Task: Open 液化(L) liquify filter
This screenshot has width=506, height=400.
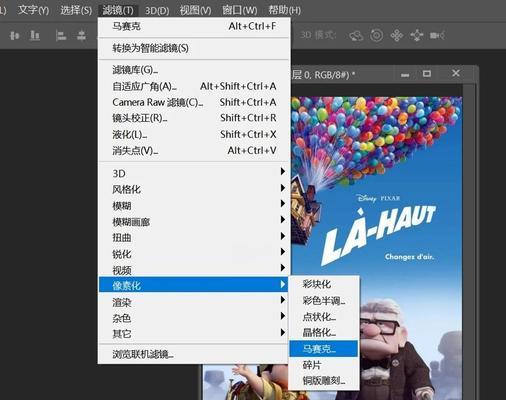Action: point(194,135)
